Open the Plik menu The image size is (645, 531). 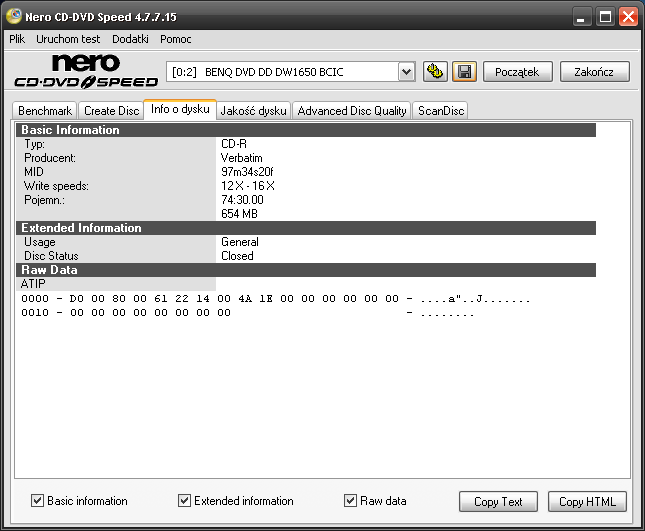(17, 39)
